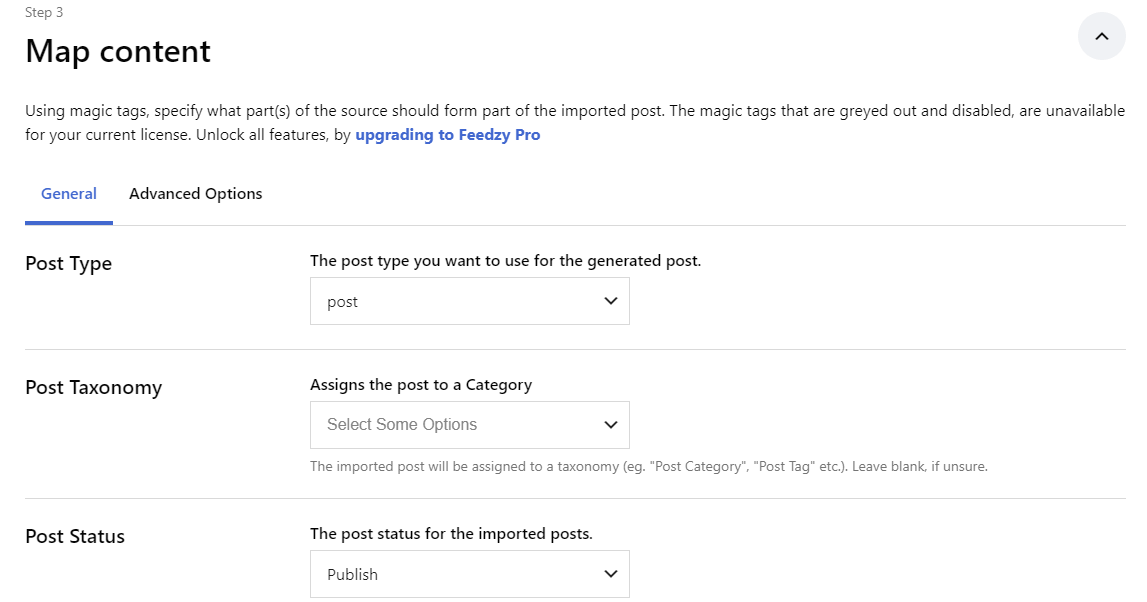Image resolution: width=1147 pixels, height=602 pixels.
Task: Open the upgrading to Feedzy Pro link
Action: (x=448, y=135)
